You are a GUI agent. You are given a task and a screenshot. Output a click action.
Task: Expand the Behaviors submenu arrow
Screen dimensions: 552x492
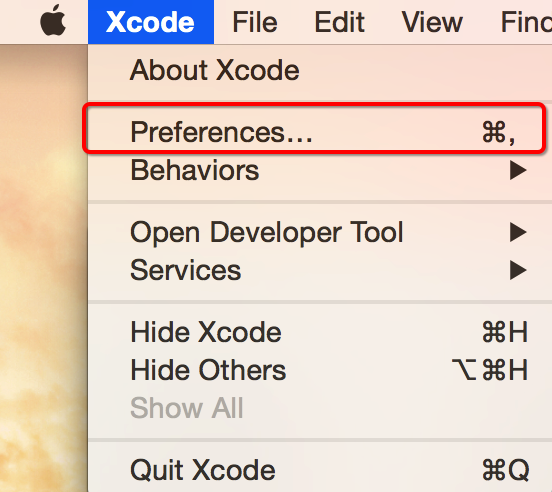(x=518, y=170)
